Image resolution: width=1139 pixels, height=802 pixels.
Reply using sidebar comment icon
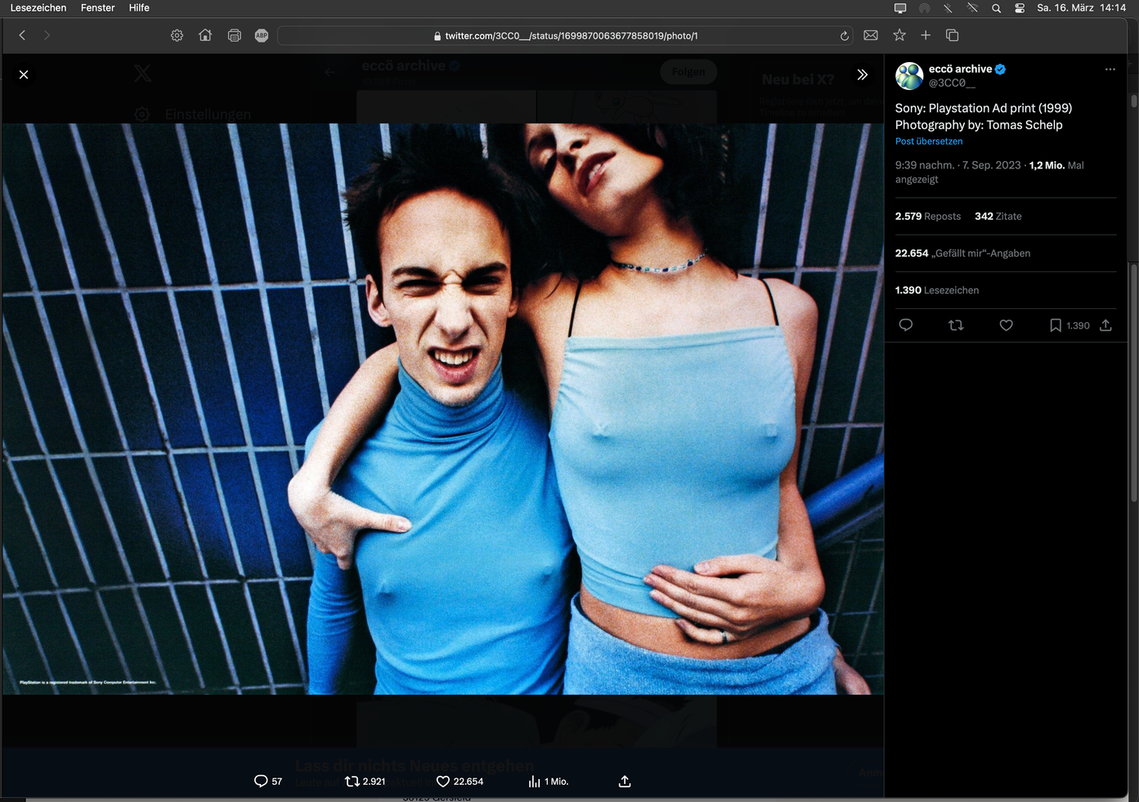[906, 325]
